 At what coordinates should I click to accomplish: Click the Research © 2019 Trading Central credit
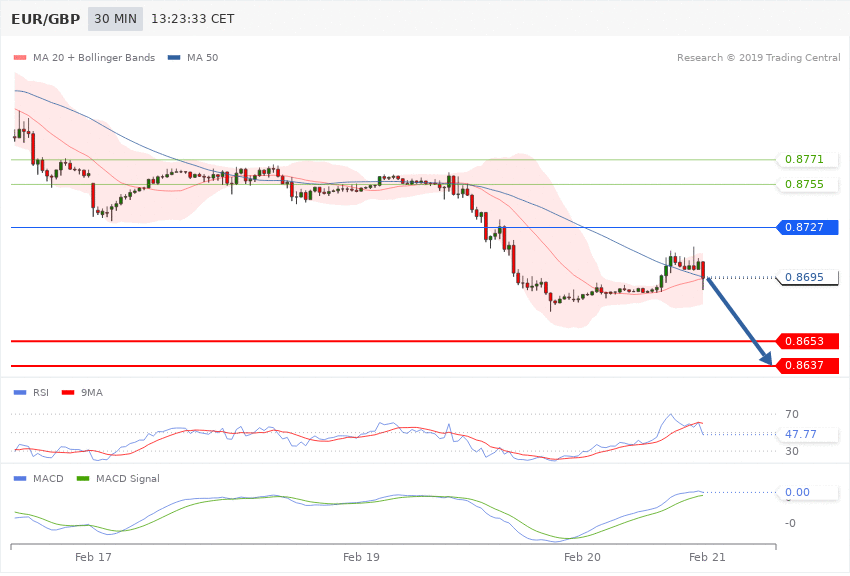pyautogui.click(x=758, y=57)
